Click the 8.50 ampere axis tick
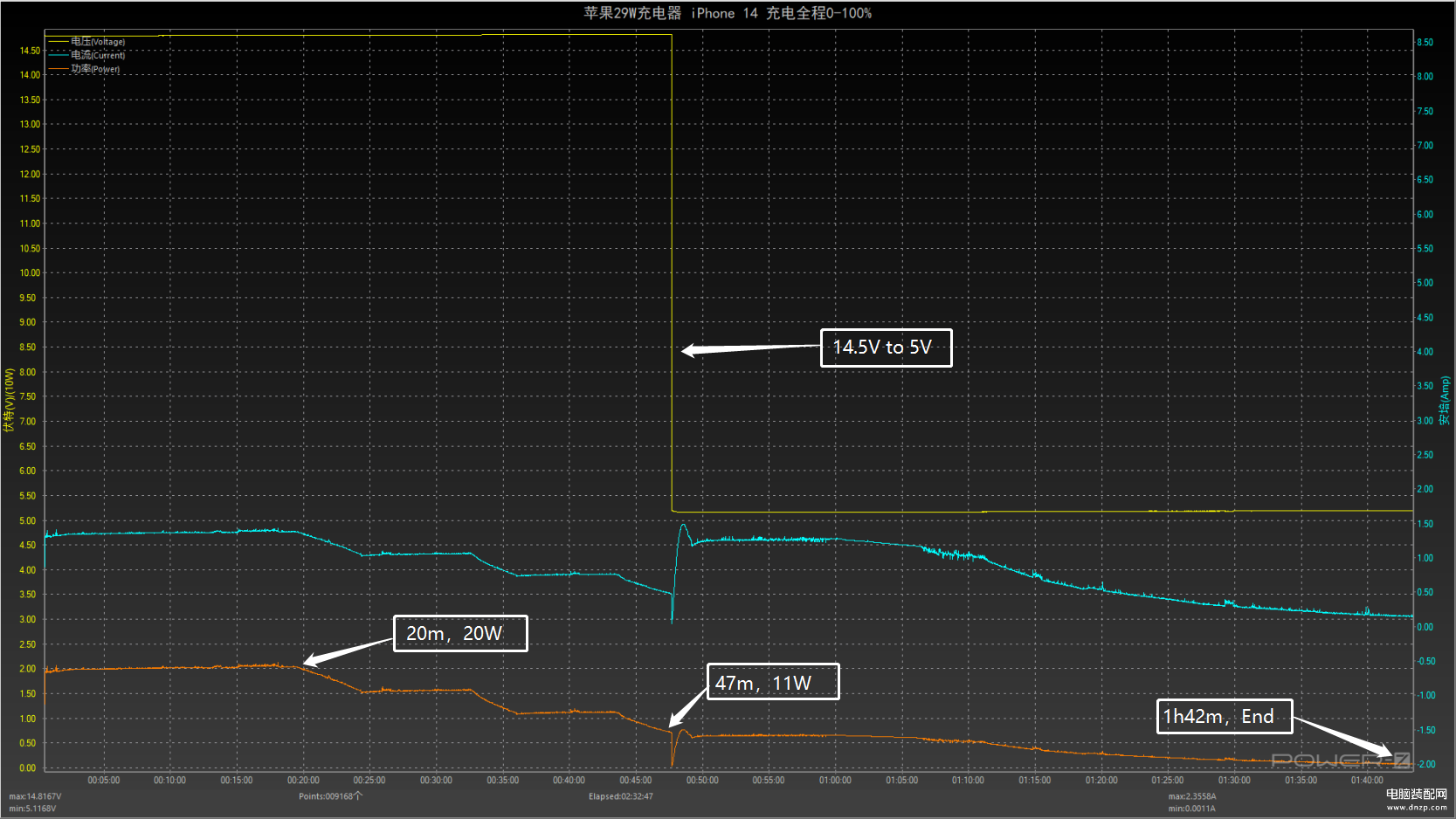Viewport: 1456px width, 819px height. point(1425,42)
